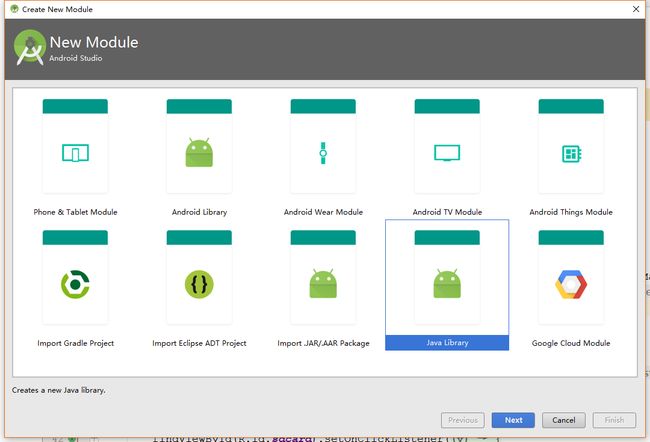Select the Android TV Module screen icon
This screenshot has height=442, width=650.
point(447,153)
